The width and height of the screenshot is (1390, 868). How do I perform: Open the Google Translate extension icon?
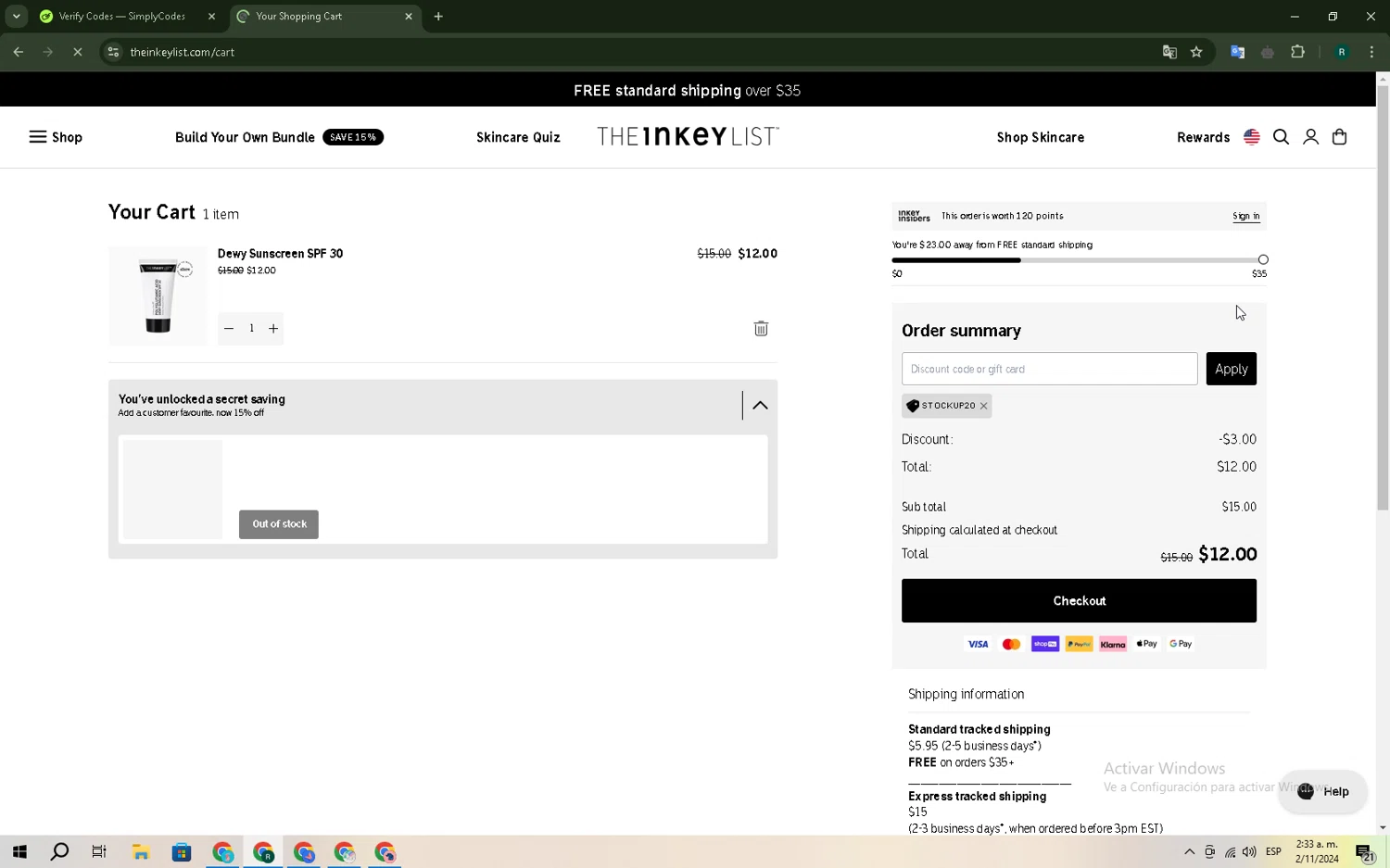tap(1237, 53)
